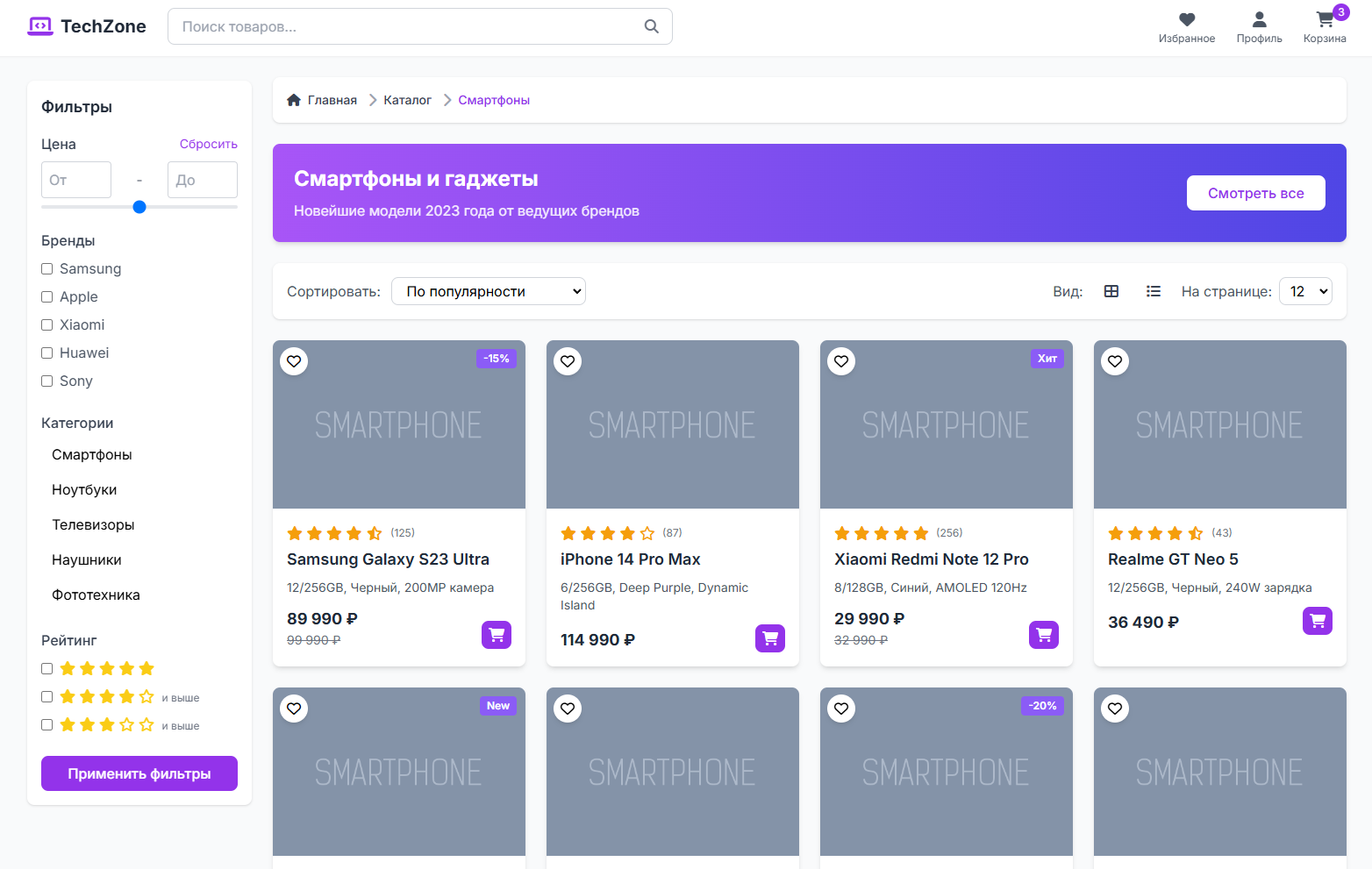Enable three stars и выше filter
Viewport: 1372px width, 869px height.
coord(47,725)
